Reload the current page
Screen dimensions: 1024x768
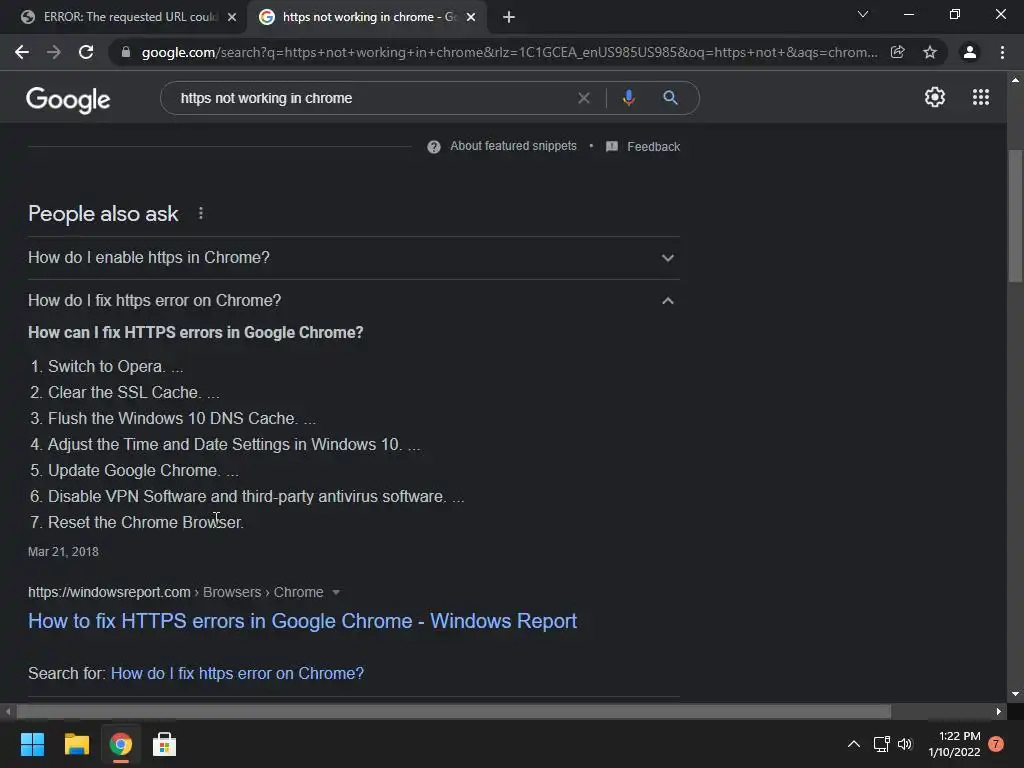86,52
